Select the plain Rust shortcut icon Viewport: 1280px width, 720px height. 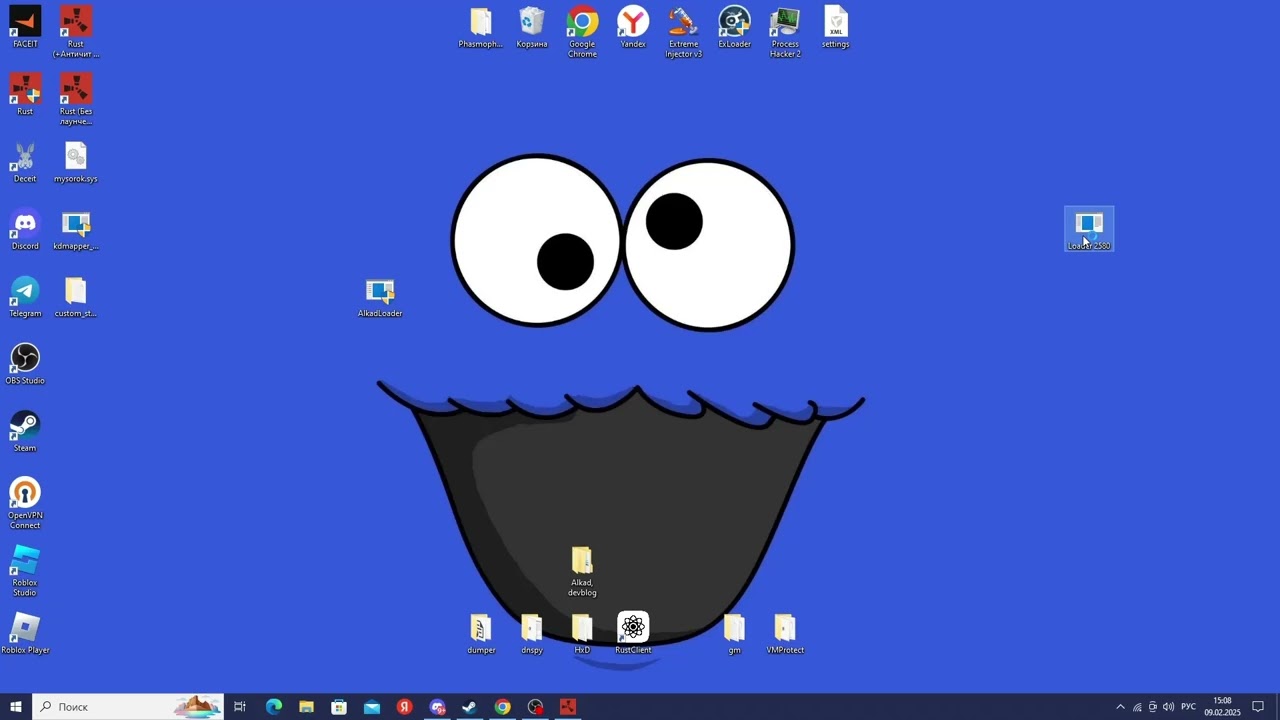point(25,95)
